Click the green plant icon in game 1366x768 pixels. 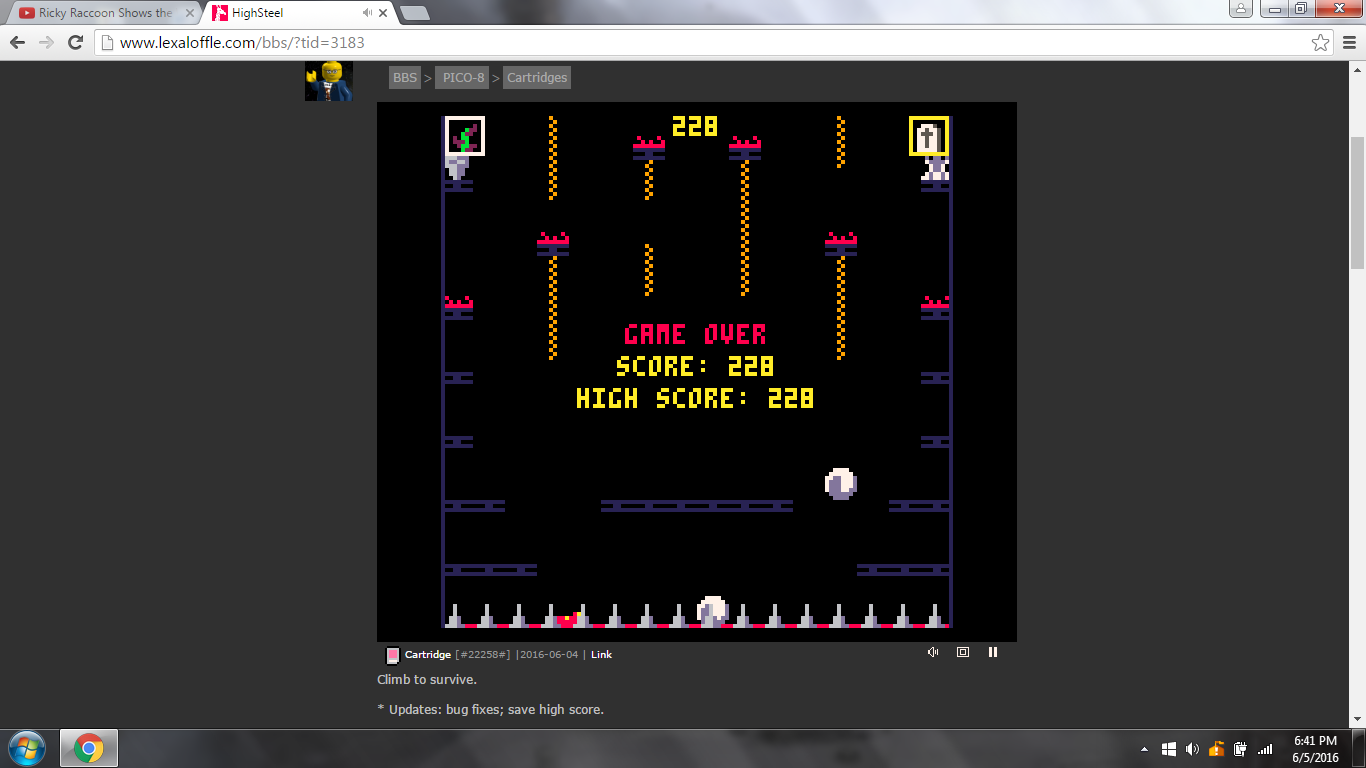click(x=465, y=136)
